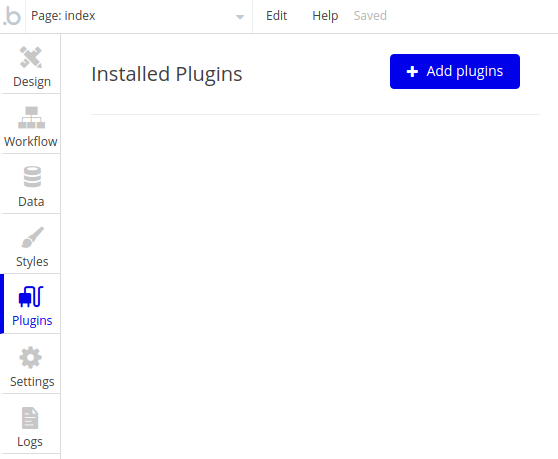Open the Design tab pencil-ruler icon
The image size is (558, 459).
[x=31, y=57]
